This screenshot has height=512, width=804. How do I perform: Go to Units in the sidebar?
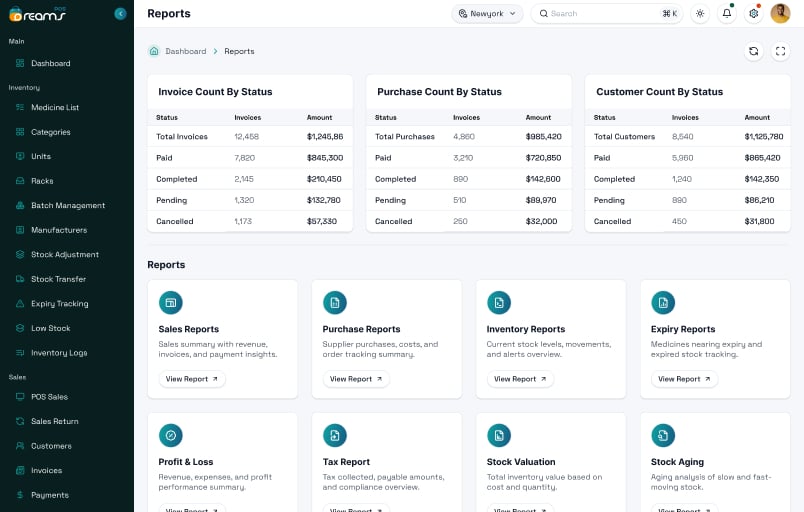pos(41,156)
